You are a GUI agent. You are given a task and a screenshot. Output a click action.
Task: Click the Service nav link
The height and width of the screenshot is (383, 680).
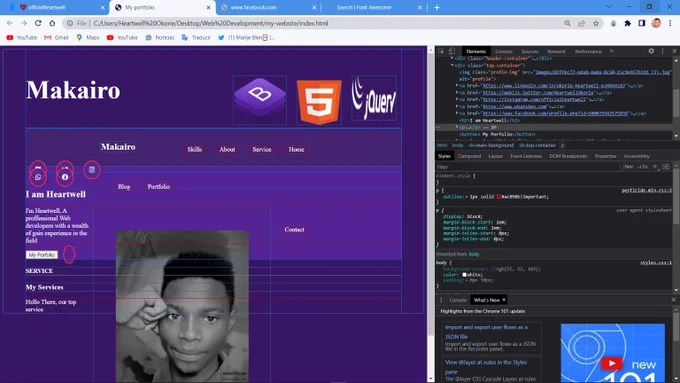pyautogui.click(x=262, y=149)
